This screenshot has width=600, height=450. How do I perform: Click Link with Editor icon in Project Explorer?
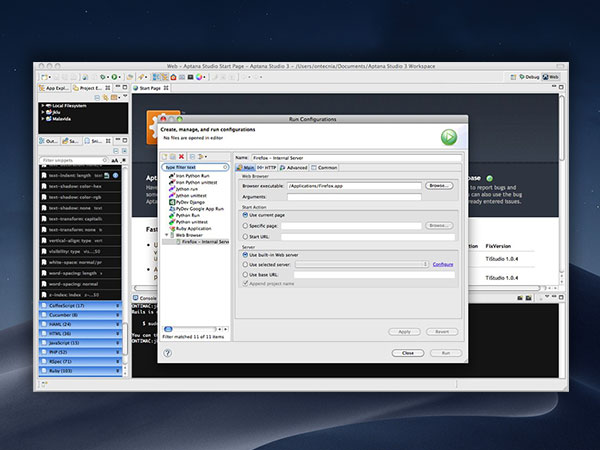coord(105,98)
